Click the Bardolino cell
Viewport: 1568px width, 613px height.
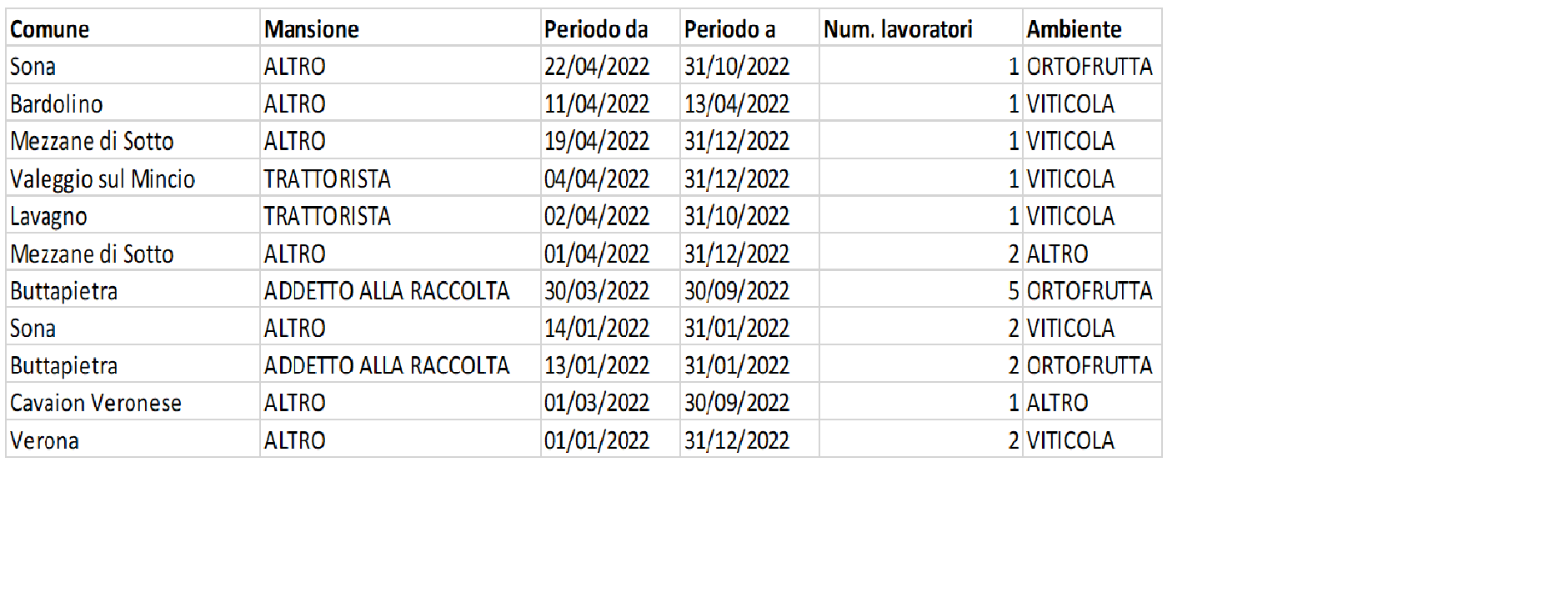[133, 104]
